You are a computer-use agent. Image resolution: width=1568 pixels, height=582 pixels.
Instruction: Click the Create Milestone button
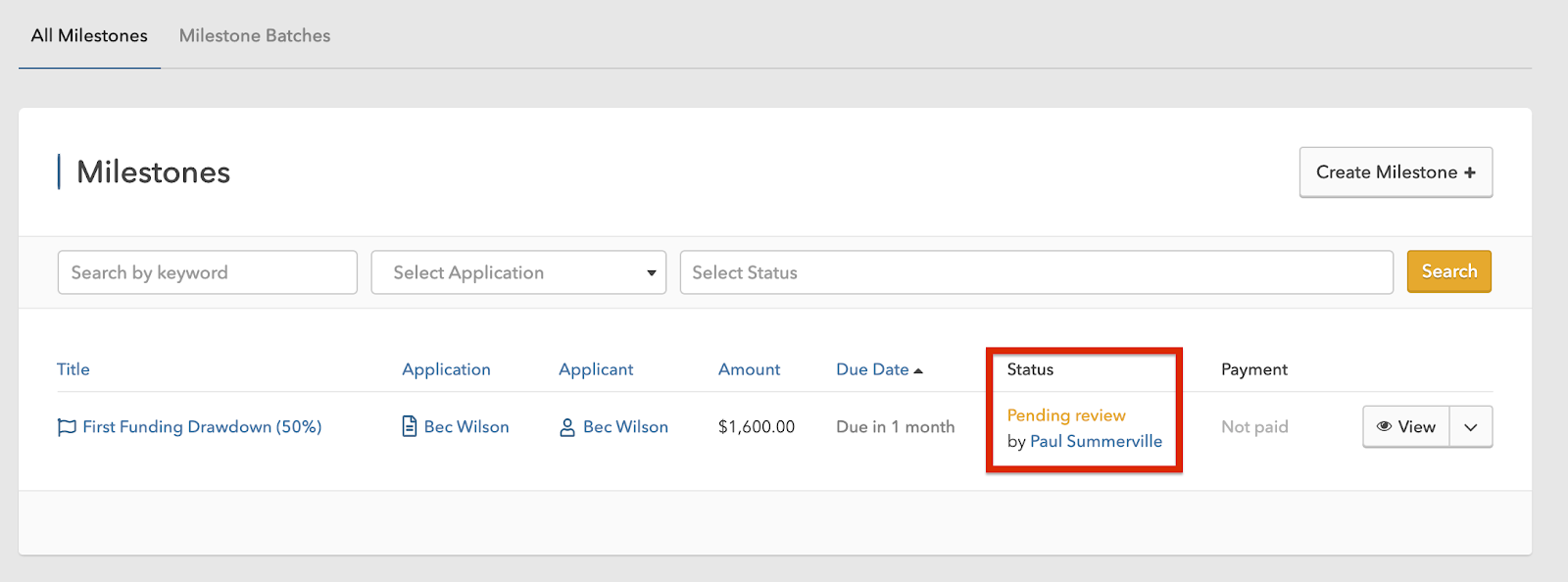[1395, 172]
